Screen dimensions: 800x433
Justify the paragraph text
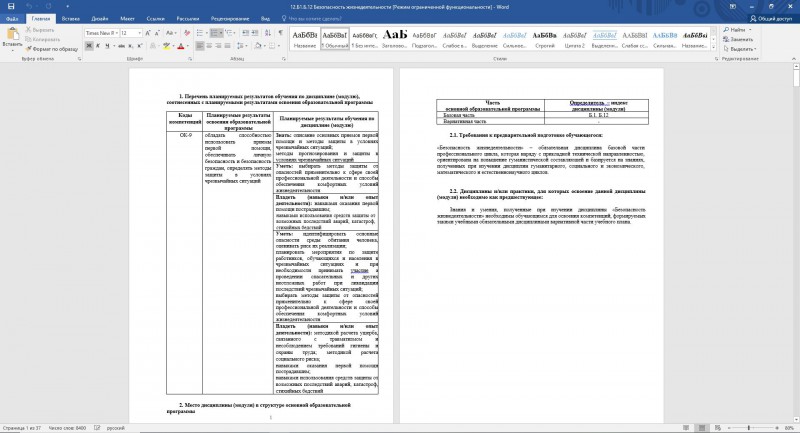point(228,46)
